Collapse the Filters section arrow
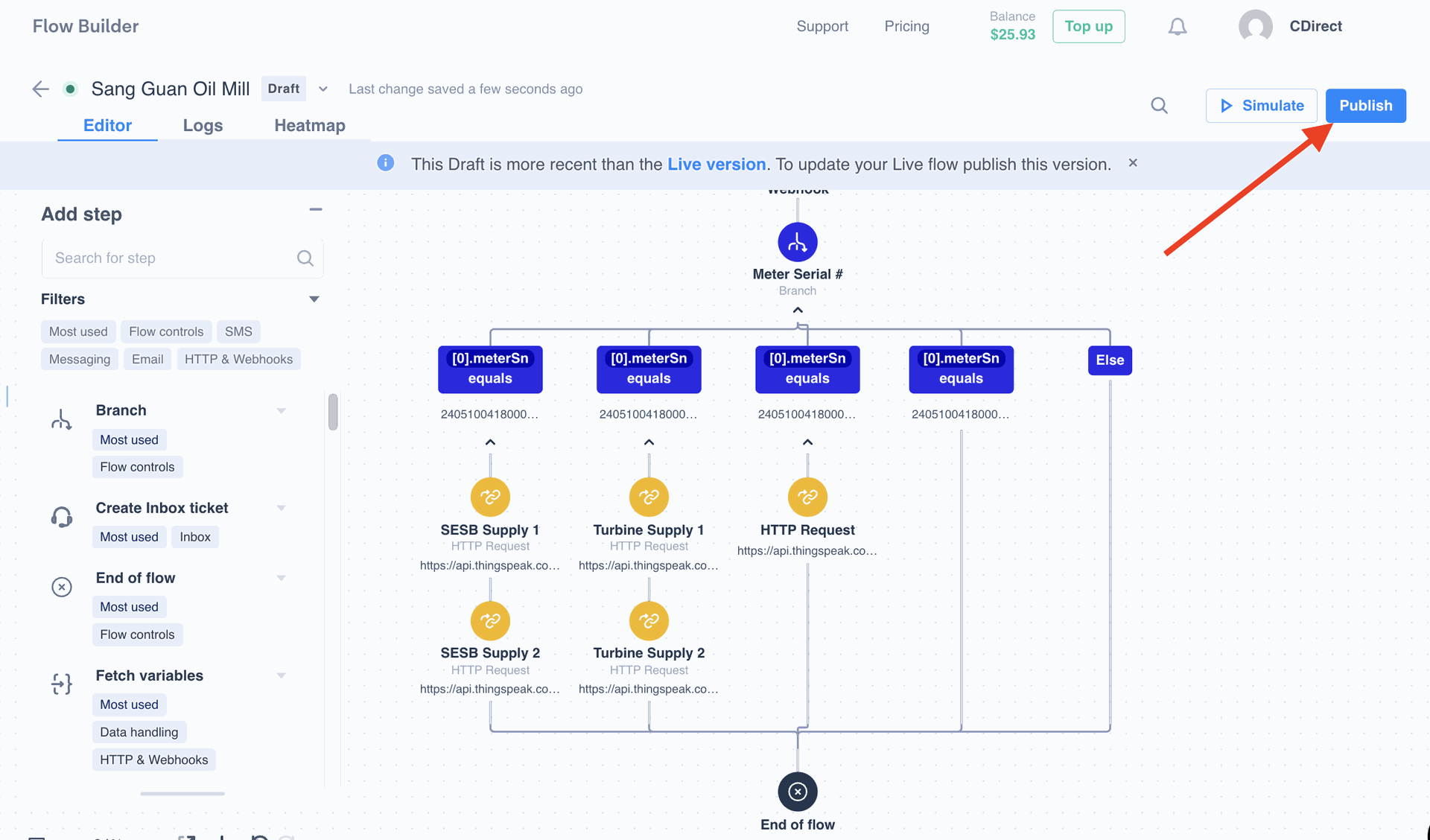This screenshot has height=840, width=1430. pos(314,299)
